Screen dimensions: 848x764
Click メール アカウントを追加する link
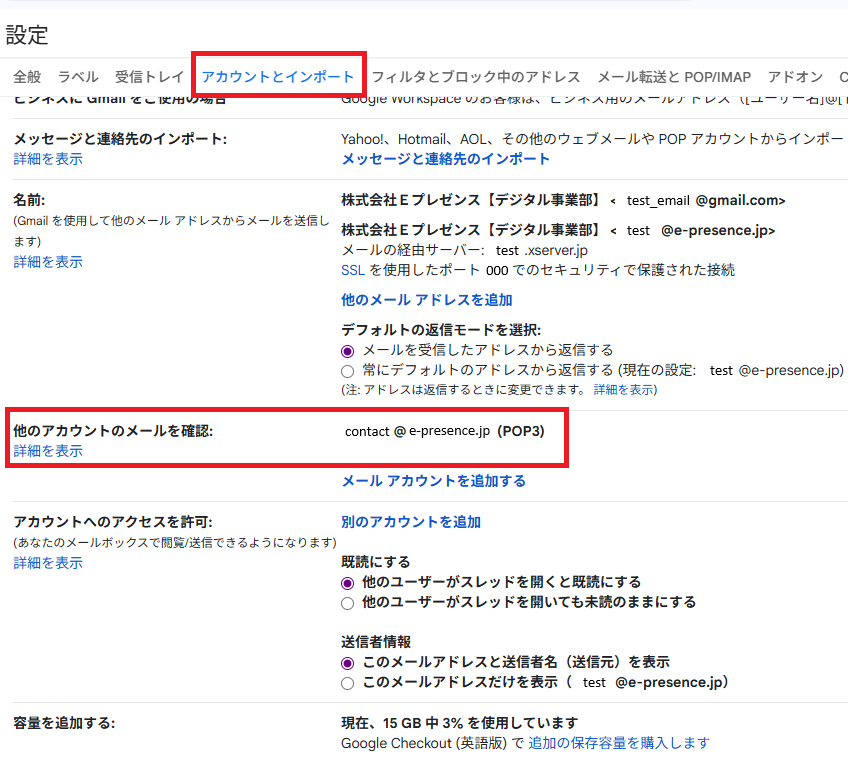(433, 481)
